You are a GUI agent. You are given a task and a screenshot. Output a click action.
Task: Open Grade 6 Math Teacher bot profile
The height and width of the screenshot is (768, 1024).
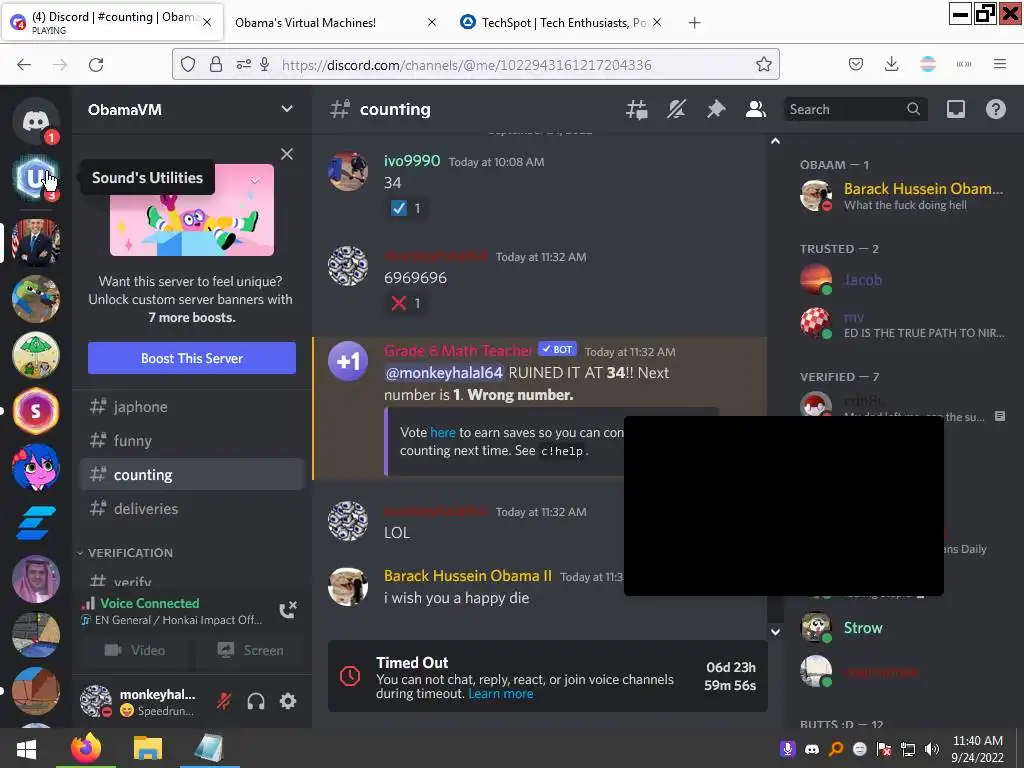pyautogui.click(x=458, y=351)
